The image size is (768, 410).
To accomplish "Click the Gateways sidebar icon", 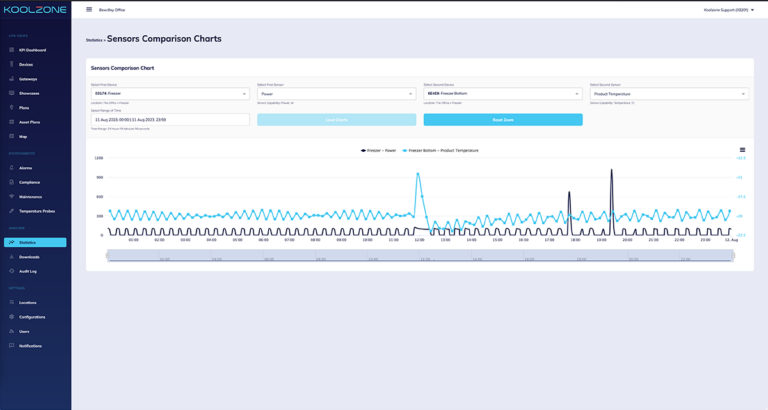I will coord(12,79).
